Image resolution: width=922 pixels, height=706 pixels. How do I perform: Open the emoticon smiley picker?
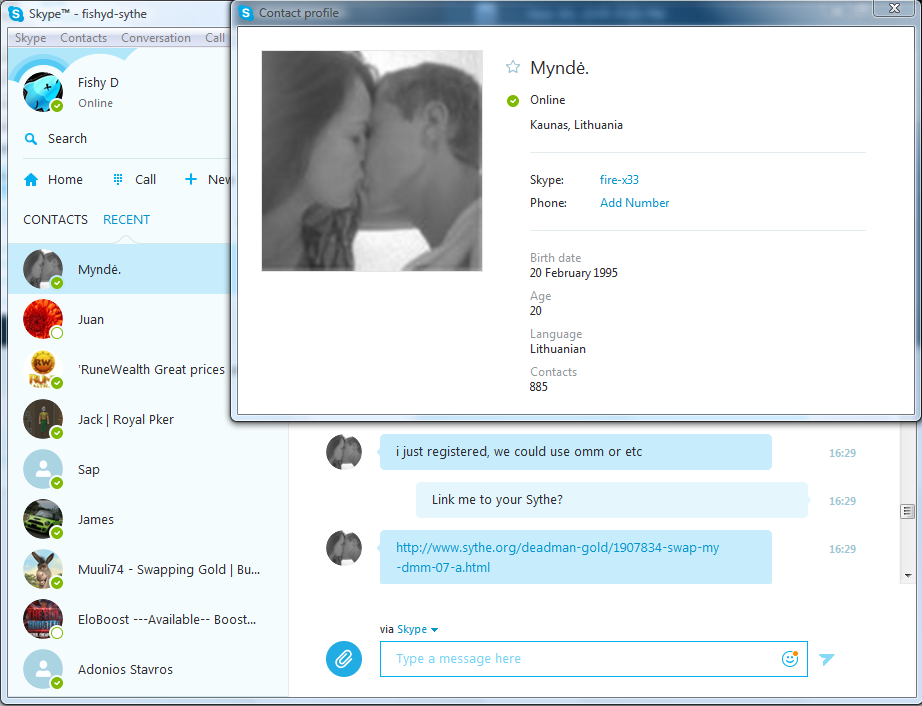click(790, 658)
